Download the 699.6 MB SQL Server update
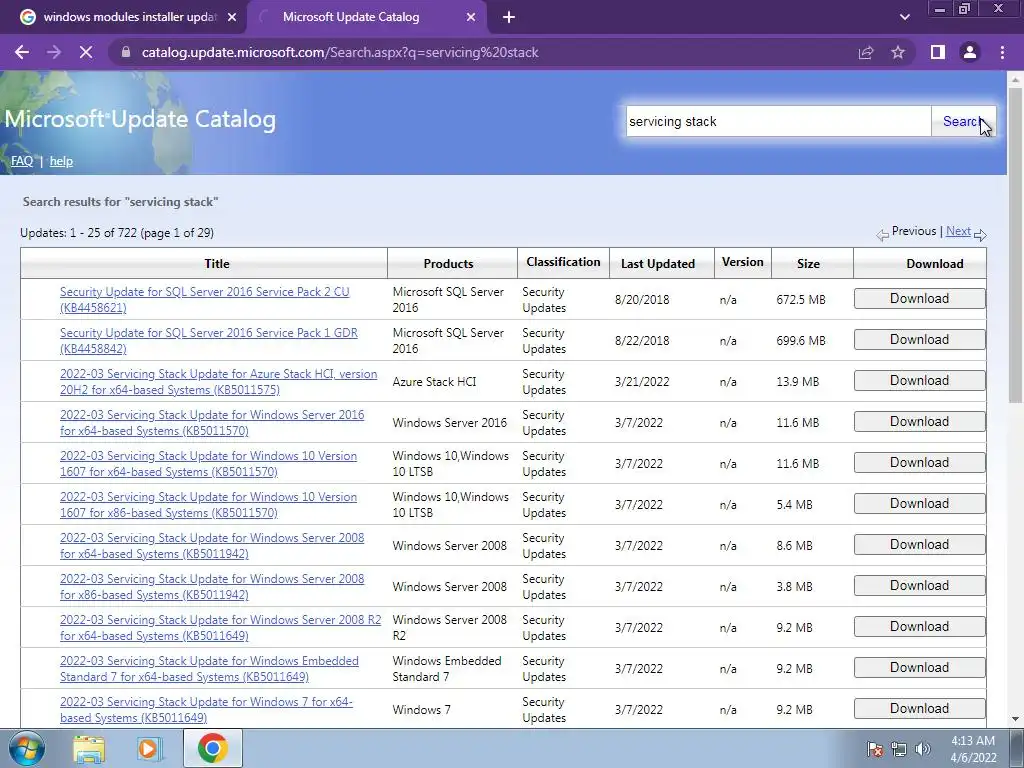Viewport: 1024px width, 768px height. [920, 340]
